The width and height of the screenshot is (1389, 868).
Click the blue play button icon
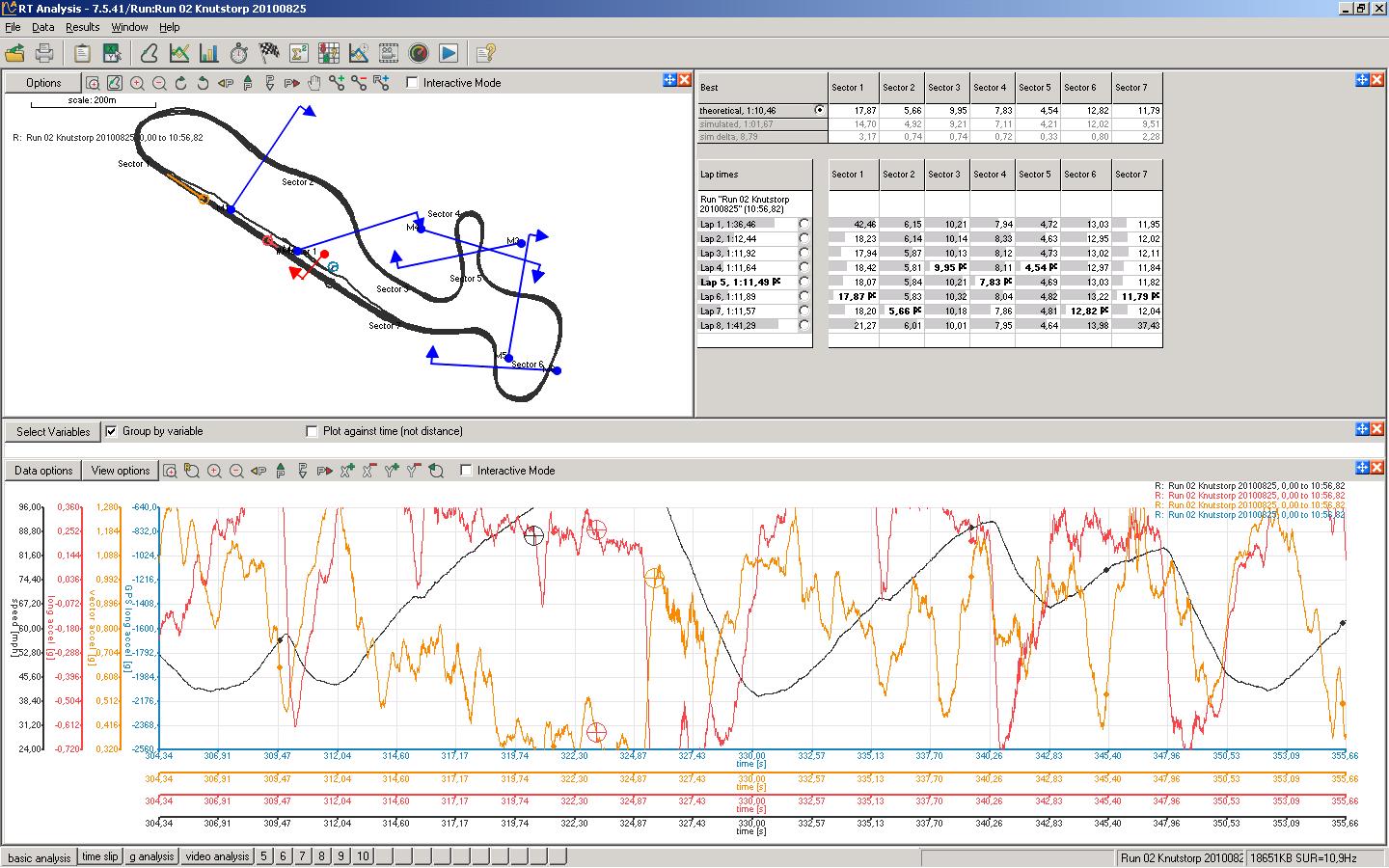449,53
